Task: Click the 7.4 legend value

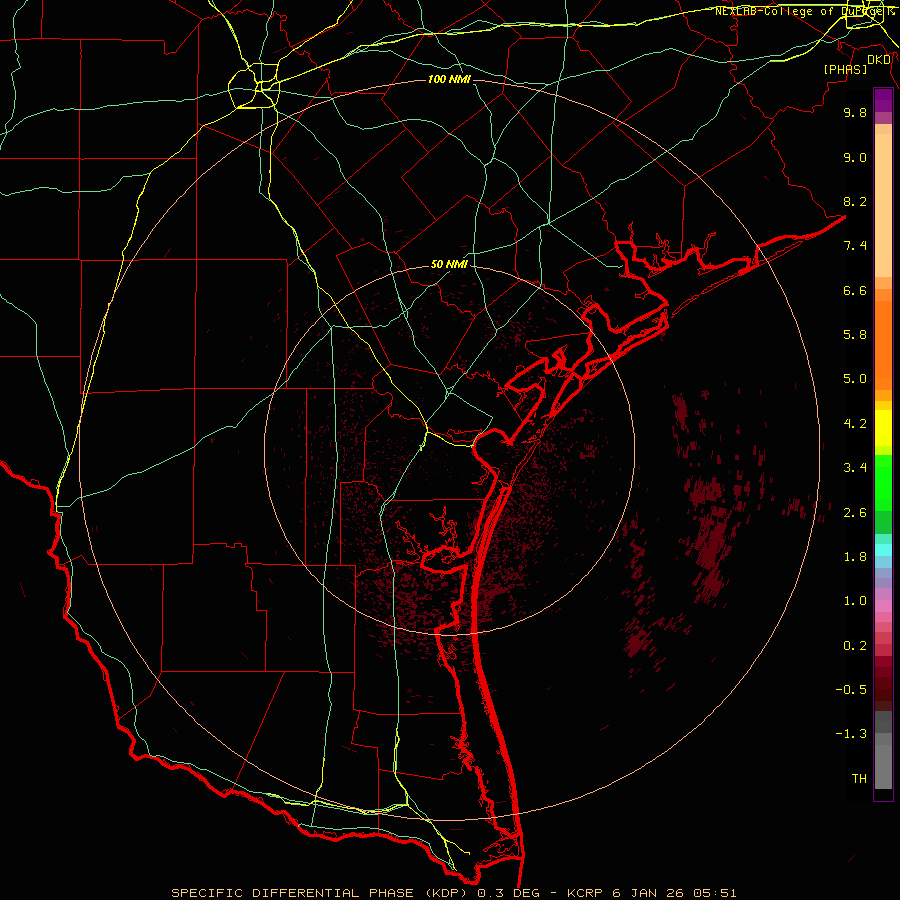Action: pyautogui.click(x=855, y=246)
